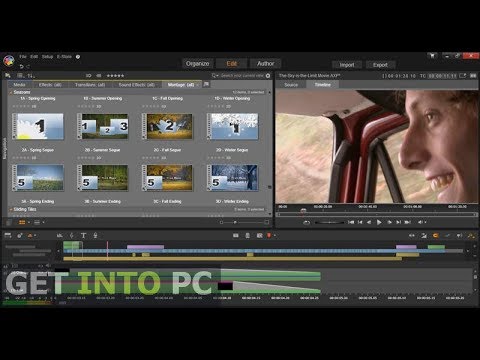Click the redo arrow icon
This screenshot has width=480, height=360.
tap(28, 66)
